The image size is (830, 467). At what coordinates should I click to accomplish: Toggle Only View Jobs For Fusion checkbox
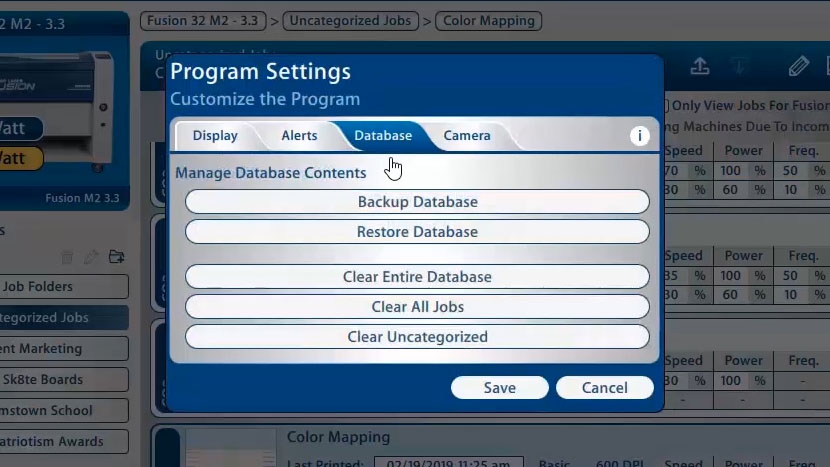point(665,105)
